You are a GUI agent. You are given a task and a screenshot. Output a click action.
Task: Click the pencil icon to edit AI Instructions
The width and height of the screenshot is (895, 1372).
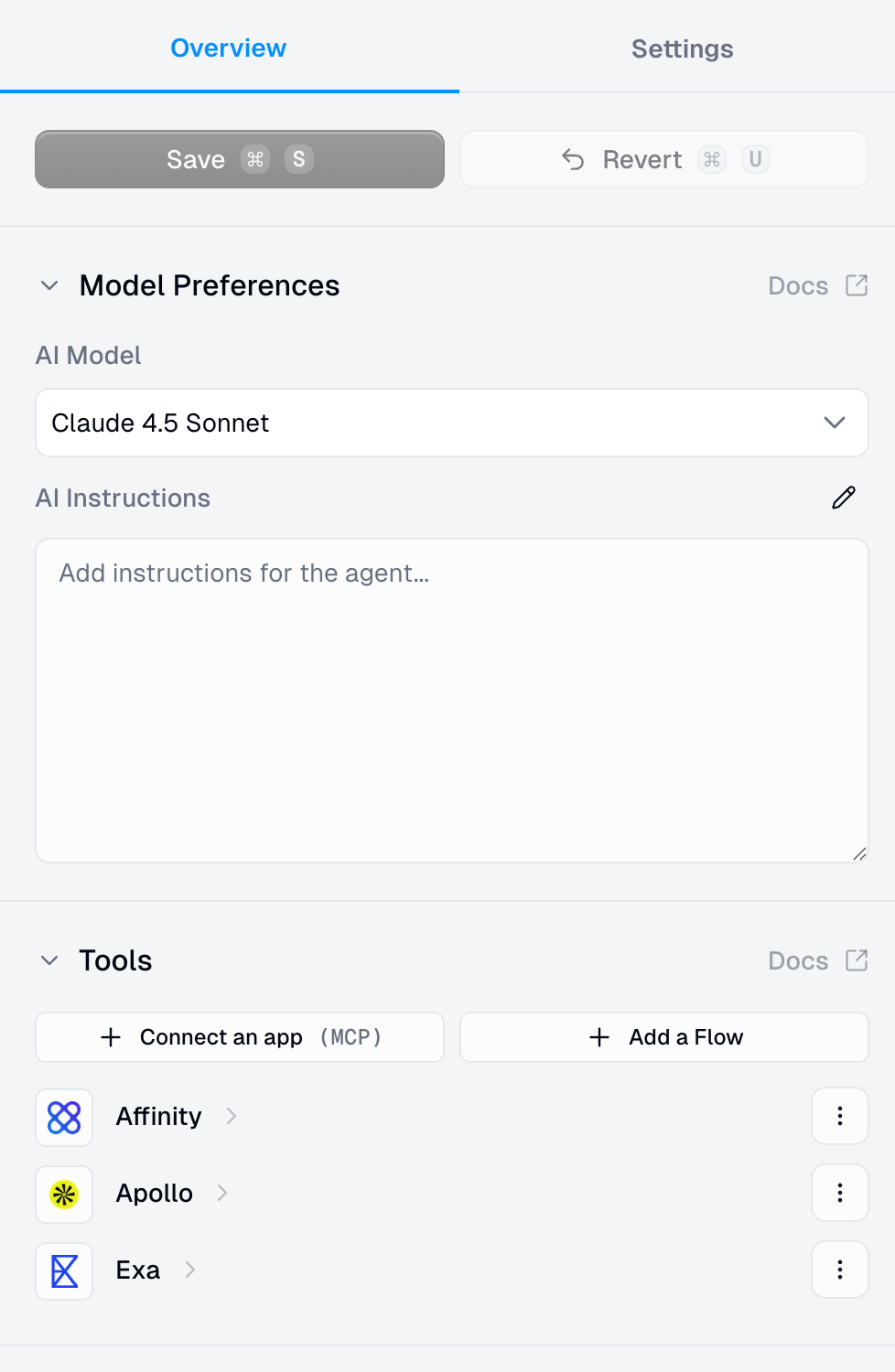[843, 498]
